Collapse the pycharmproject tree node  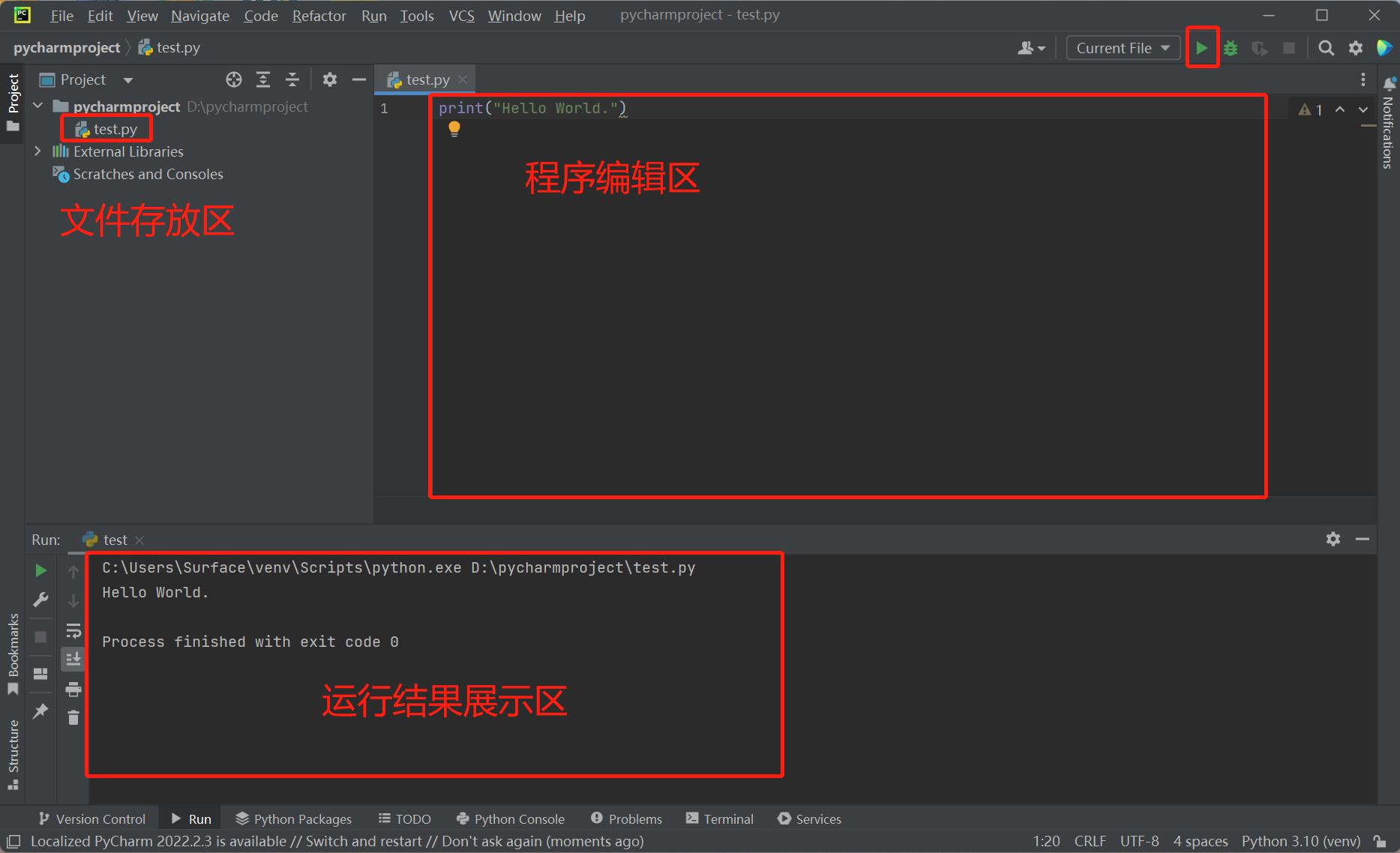point(37,106)
